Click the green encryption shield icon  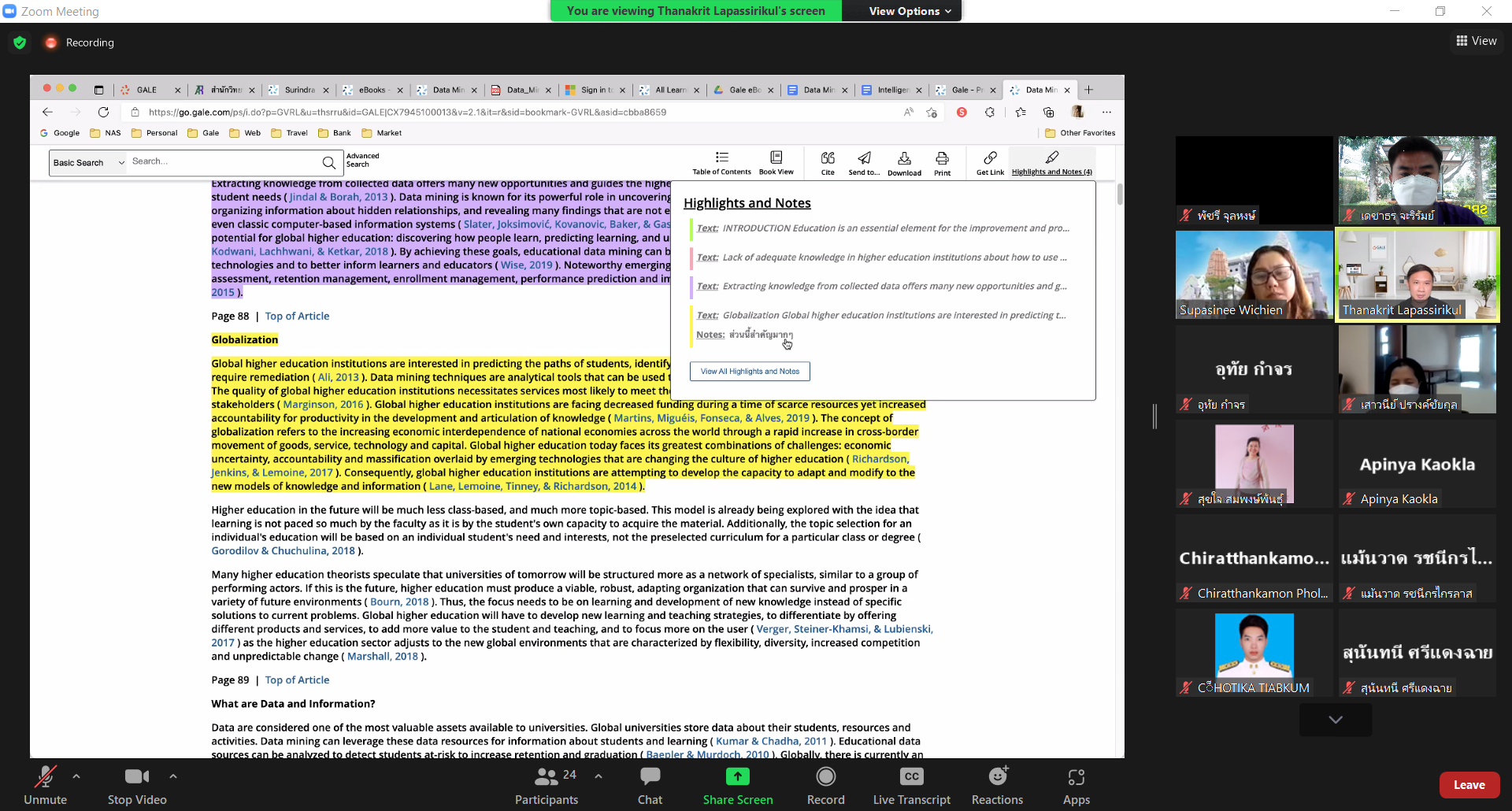[x=20, y=43]
